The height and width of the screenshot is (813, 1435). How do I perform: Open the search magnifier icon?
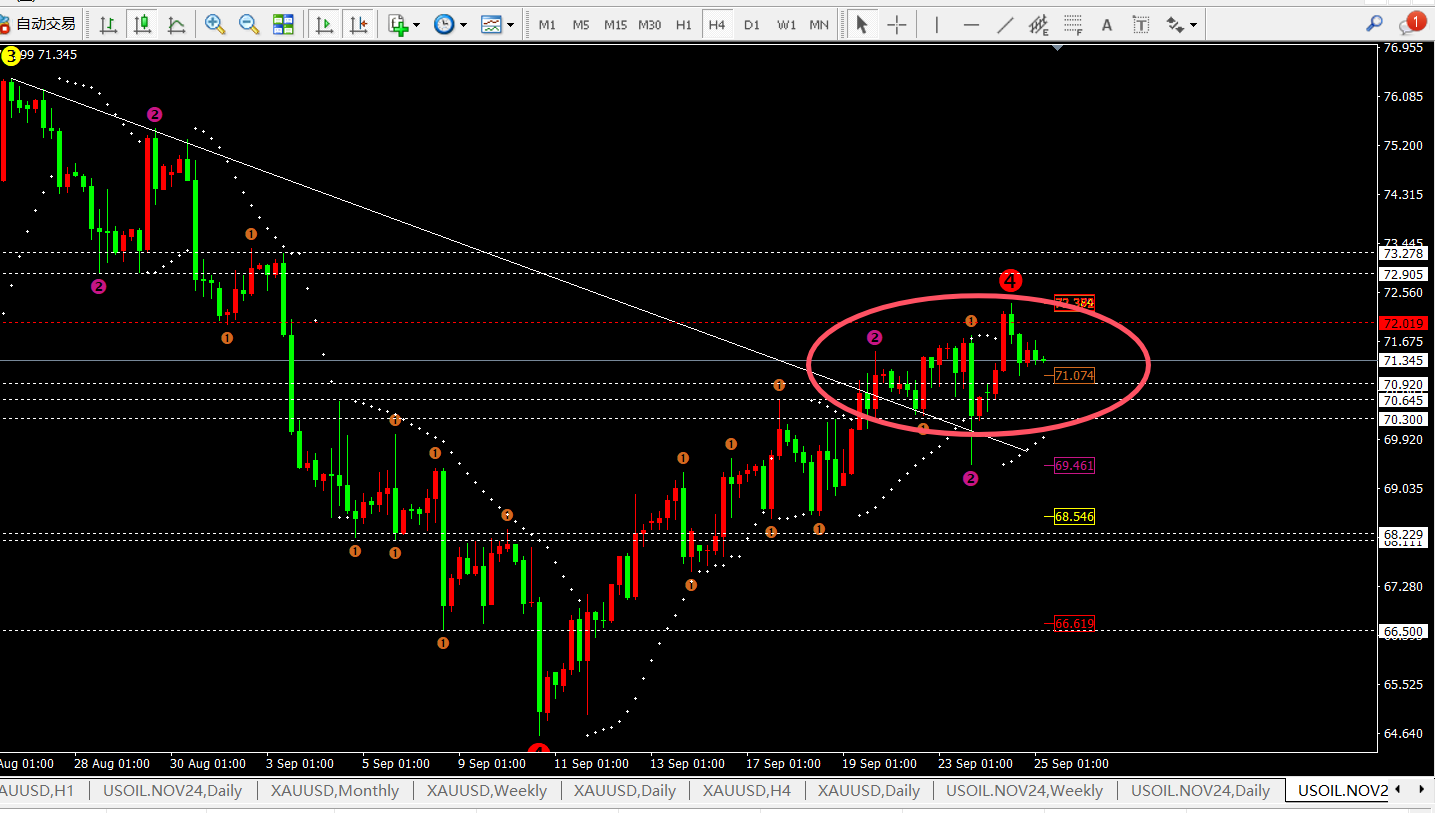[x=1376, y=24]
